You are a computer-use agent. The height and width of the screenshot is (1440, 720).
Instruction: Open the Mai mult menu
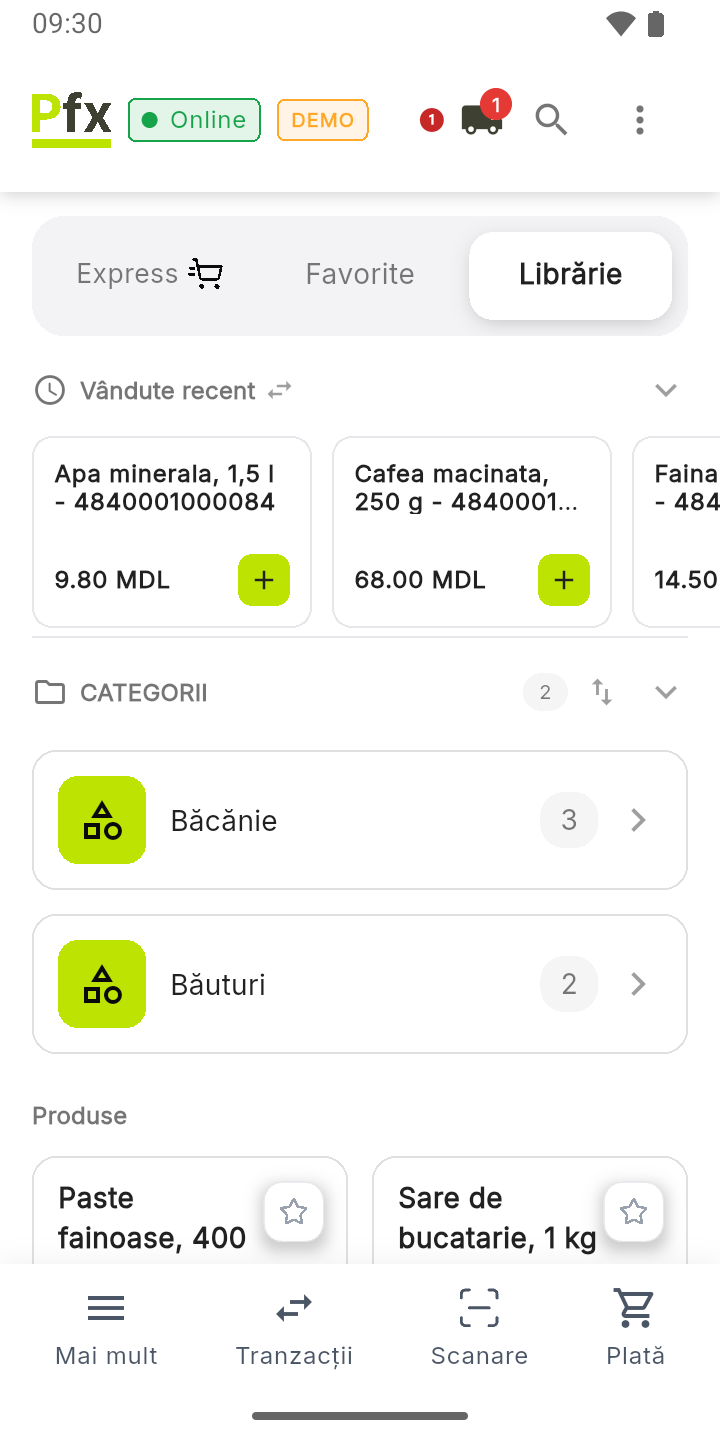[106, 1327]
